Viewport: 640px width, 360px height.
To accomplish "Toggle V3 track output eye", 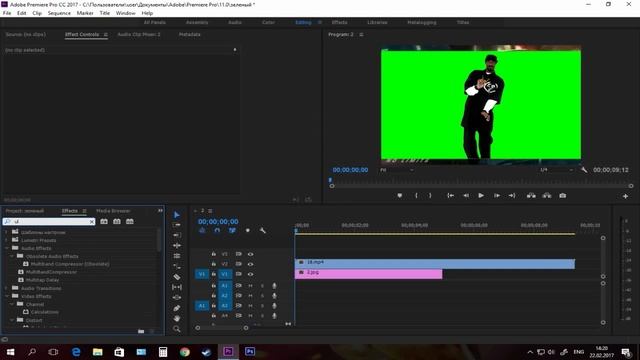I will point(251,254).
